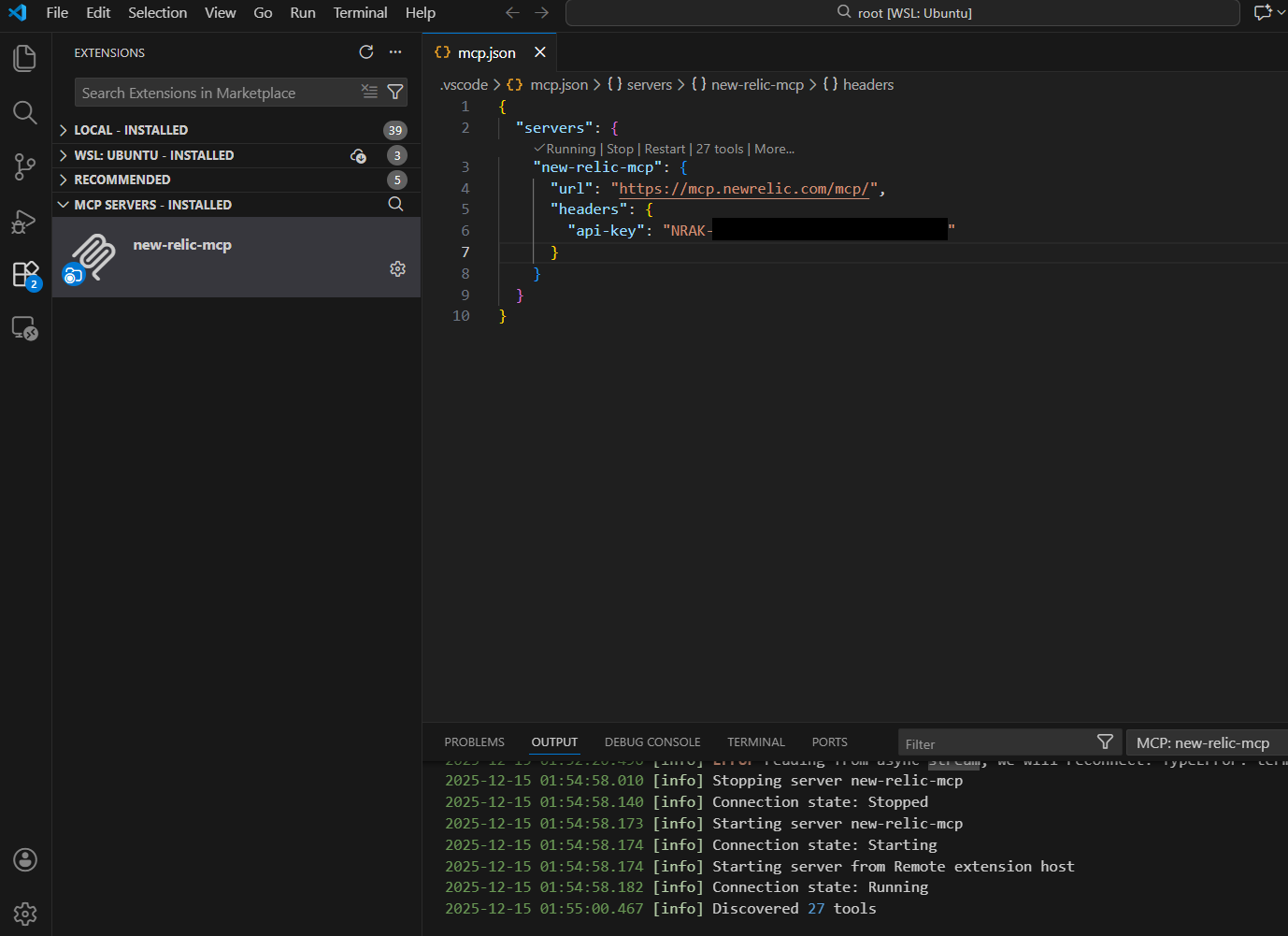This screenshot has width=1288, height=936.
Task: Toggle the Extensions search filter funnel
Action: [395, 92]
